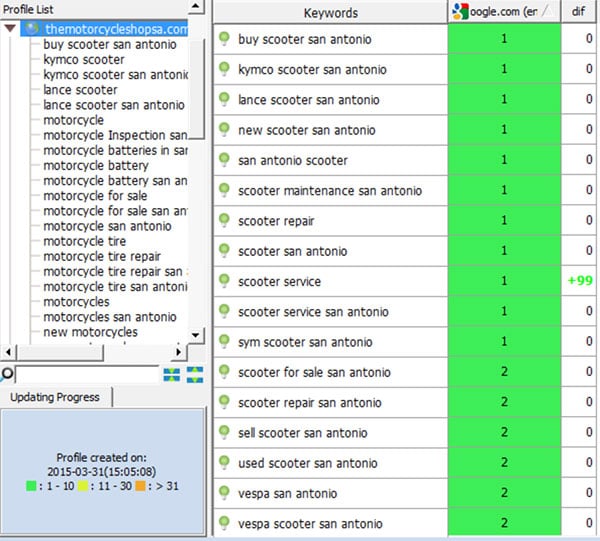Select 'motorcycle tire repair' tree item
Viewport: 600px width, 541px height.
click(102, 256)
